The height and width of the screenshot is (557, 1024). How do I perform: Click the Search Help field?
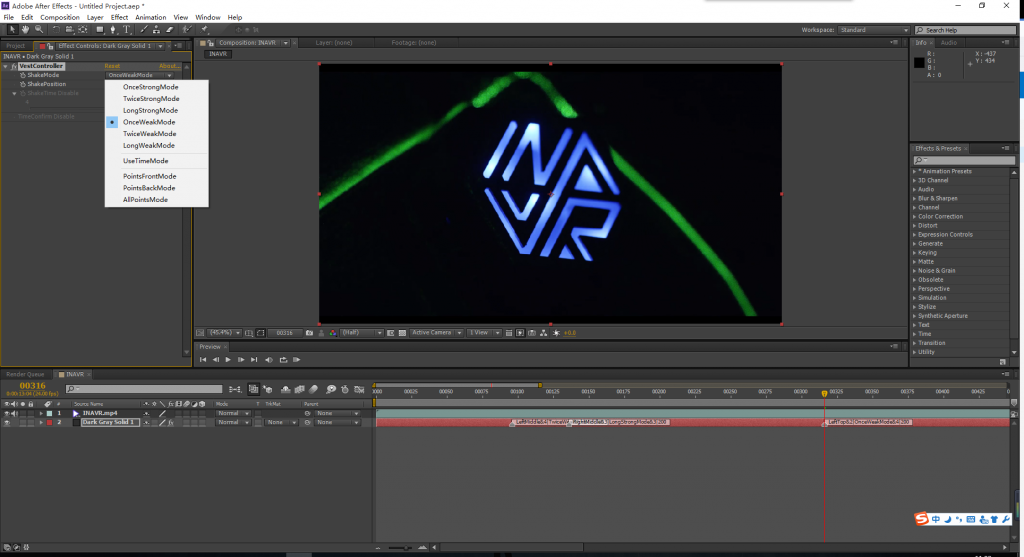tap(966, 30)
